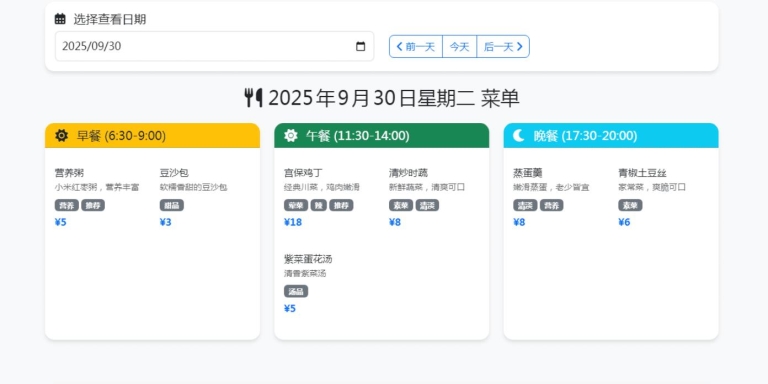Click the 汤品 tag under 紫菜蛋花汤
The height and width of the screenshot is (384, 768).
pyautogui.click(x=296, y=291)
